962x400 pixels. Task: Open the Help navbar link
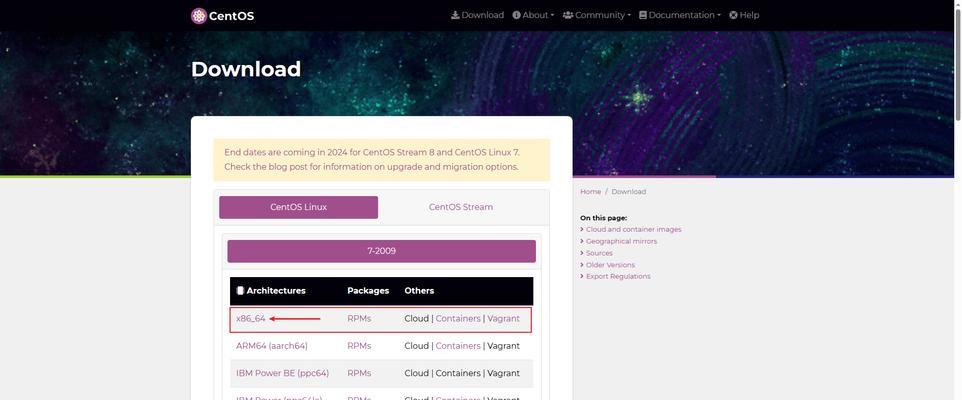click(x=744, y=15)
